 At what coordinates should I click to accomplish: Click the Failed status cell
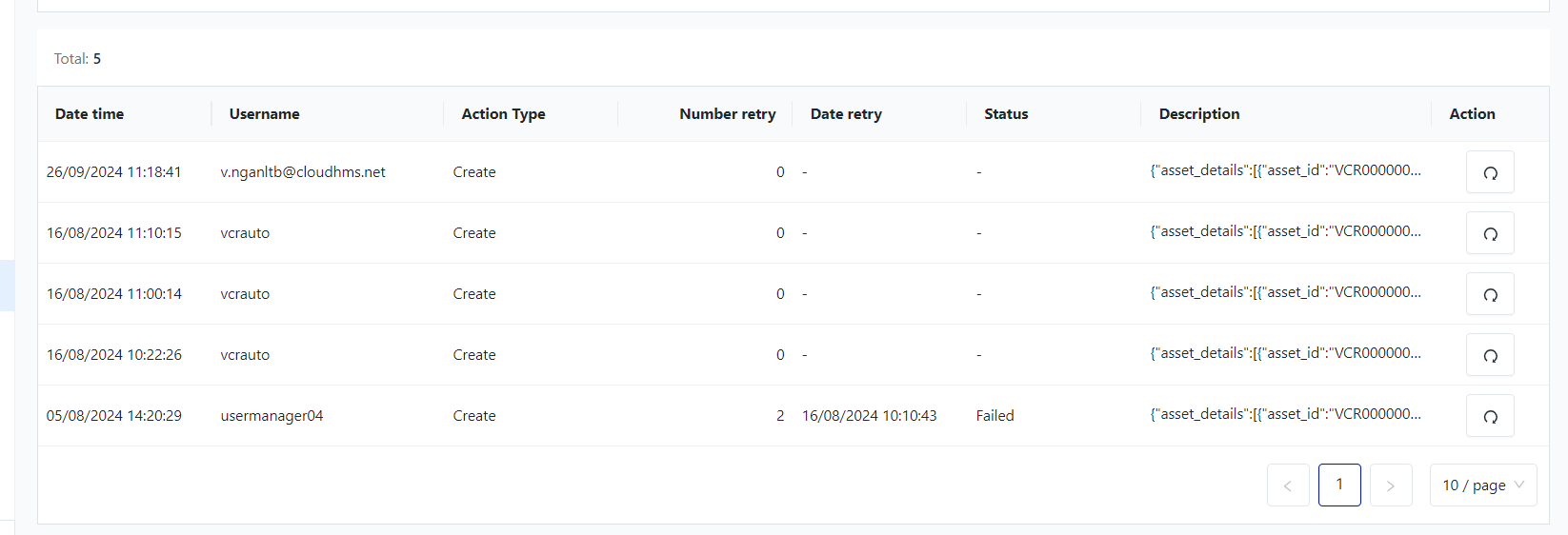tap(995, 416)
